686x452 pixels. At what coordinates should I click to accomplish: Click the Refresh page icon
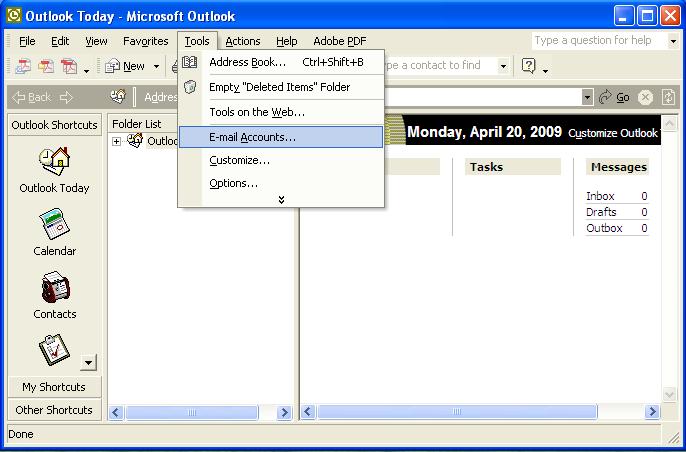click(668, 97)
